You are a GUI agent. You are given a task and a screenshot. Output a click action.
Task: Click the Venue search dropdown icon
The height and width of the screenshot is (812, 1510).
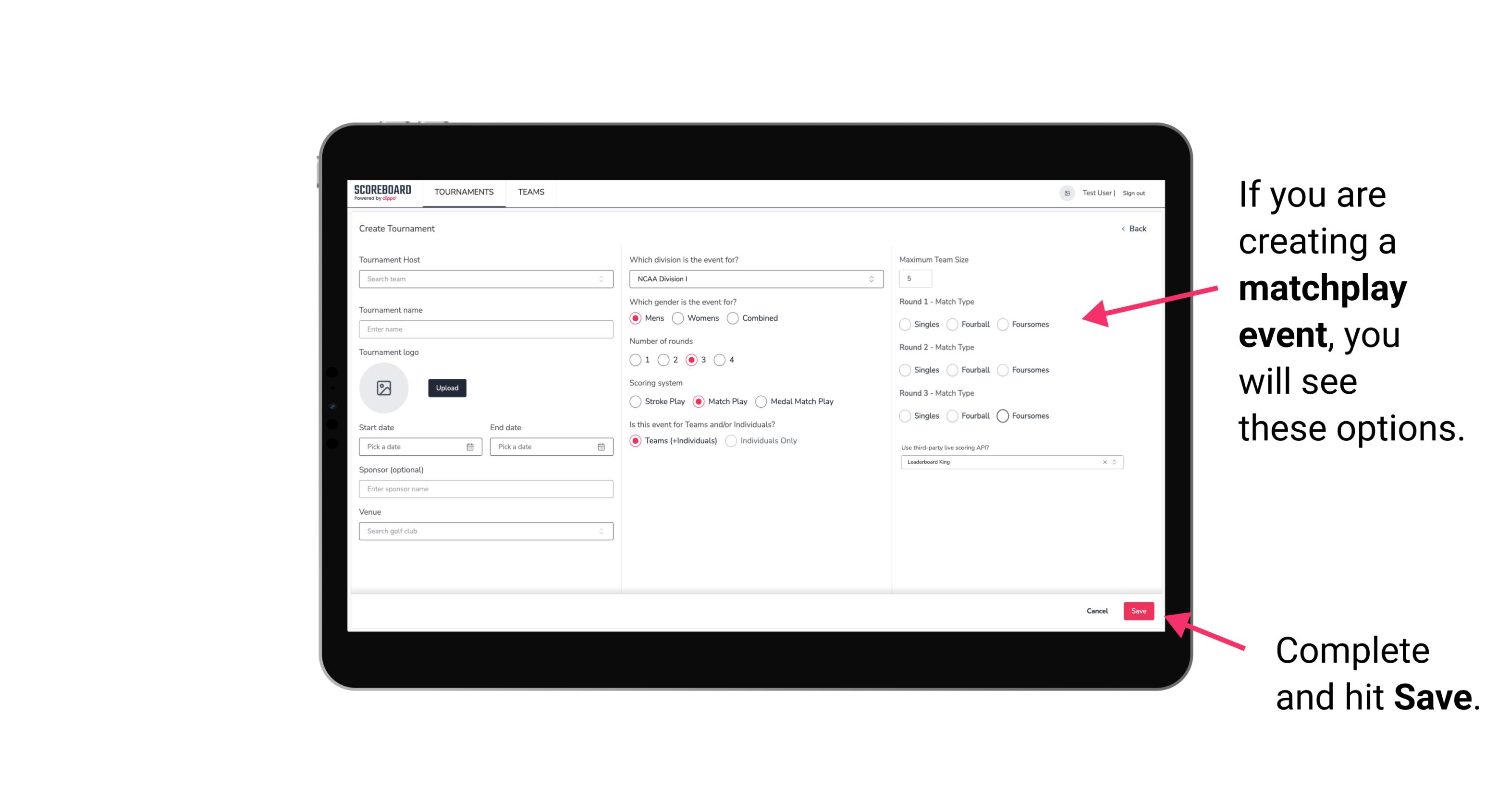600,531
